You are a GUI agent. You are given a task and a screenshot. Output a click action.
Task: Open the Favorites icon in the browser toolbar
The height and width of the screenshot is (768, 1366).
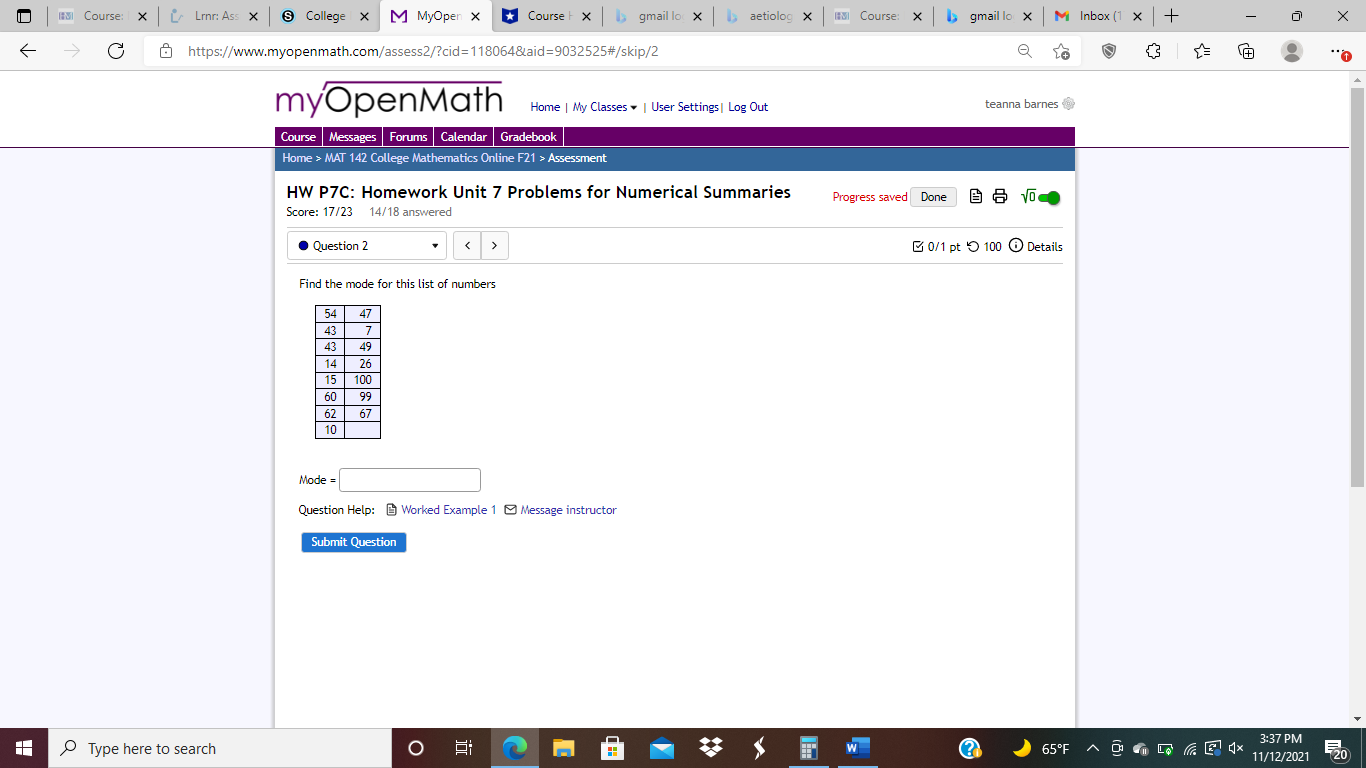point(1200,50)
